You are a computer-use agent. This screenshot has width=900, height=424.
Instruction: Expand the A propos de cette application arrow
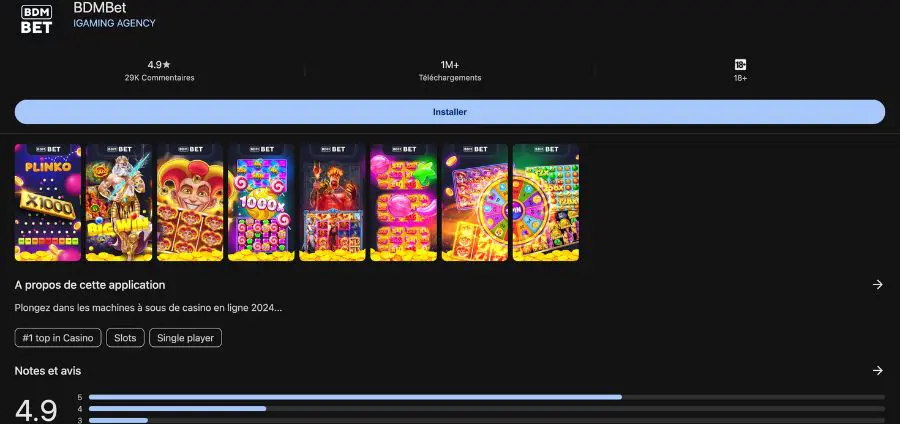click(x=877, y=285)
